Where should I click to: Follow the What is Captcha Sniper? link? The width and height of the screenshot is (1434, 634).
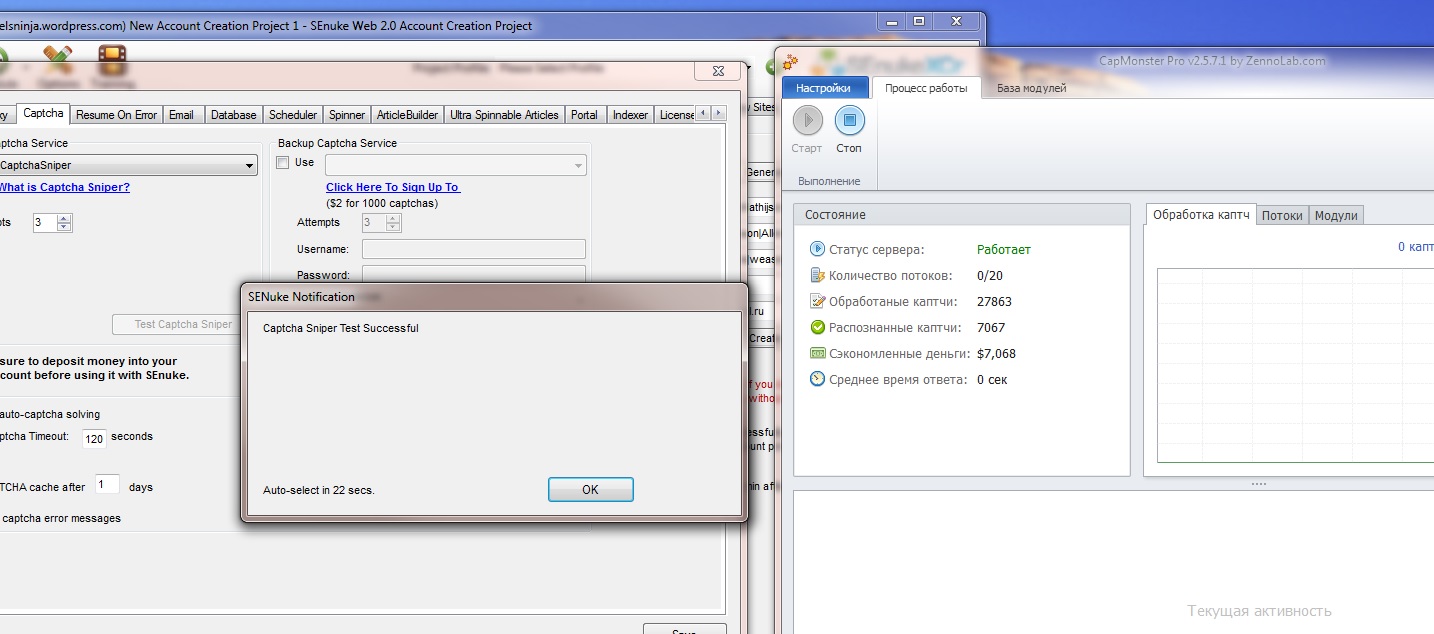click(x=64, y=187)
